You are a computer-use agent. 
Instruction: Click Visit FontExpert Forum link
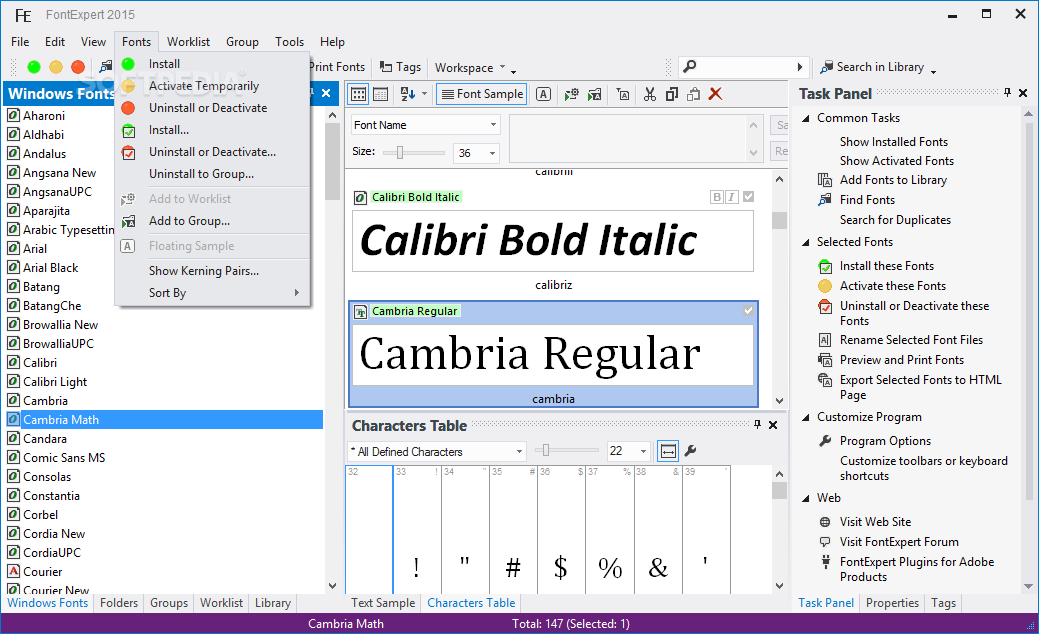899,542
